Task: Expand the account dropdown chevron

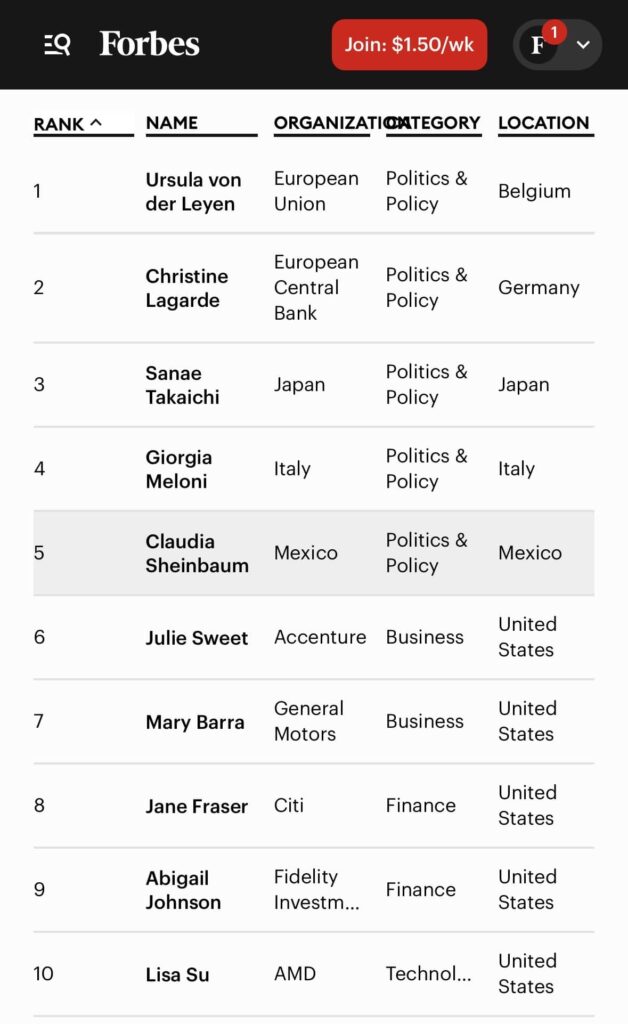Action: pos(583,45)
